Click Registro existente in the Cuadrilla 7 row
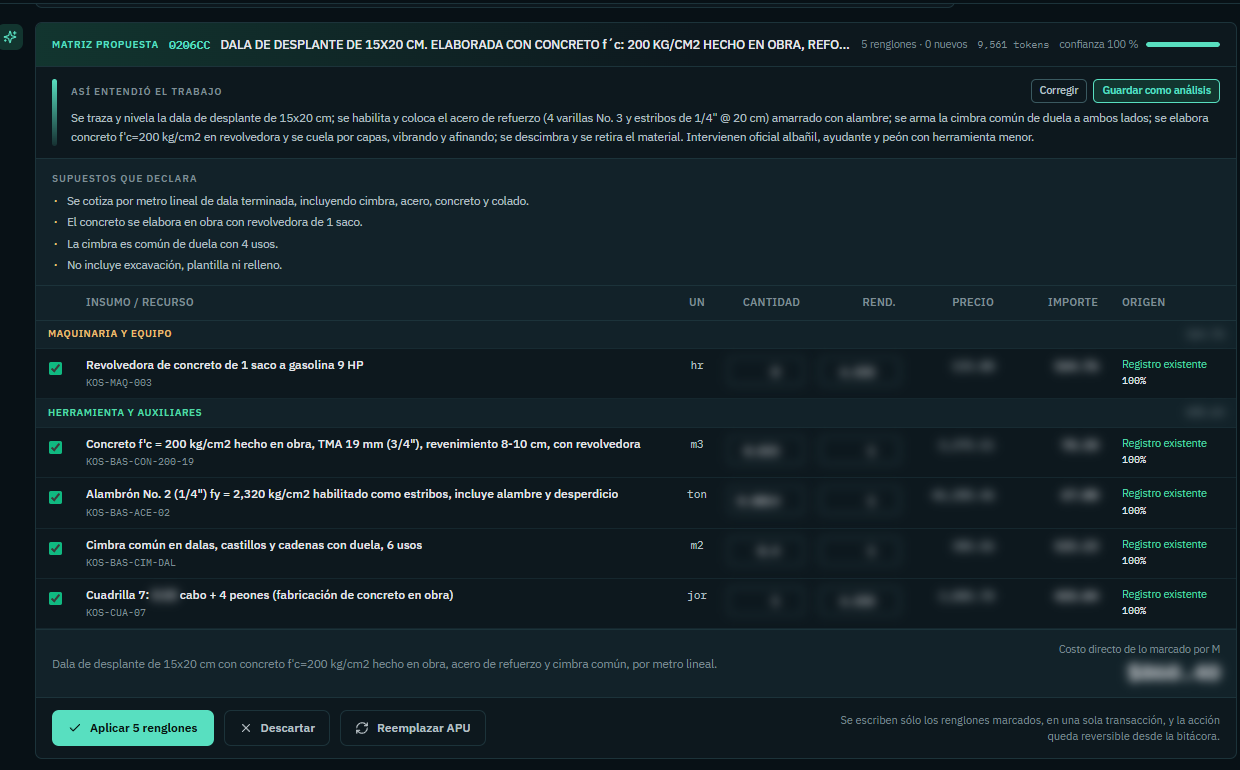Image resolution: width=1240 pixels, height=770 pixels. point(1164,594)
